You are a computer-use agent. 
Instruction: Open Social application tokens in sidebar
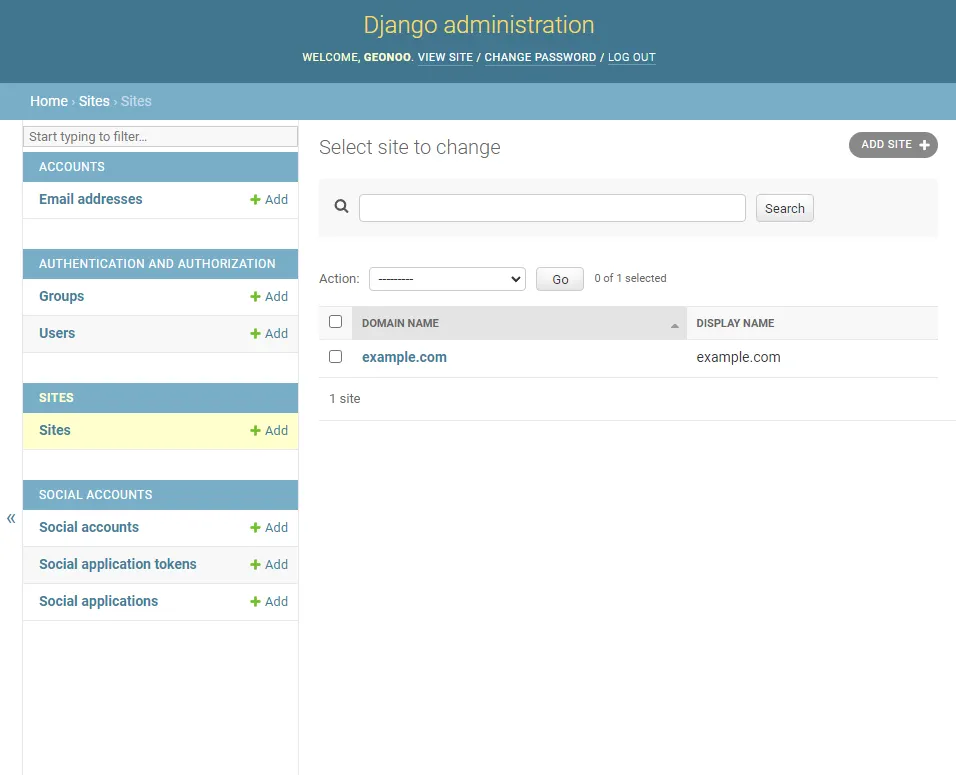point(118,565)
